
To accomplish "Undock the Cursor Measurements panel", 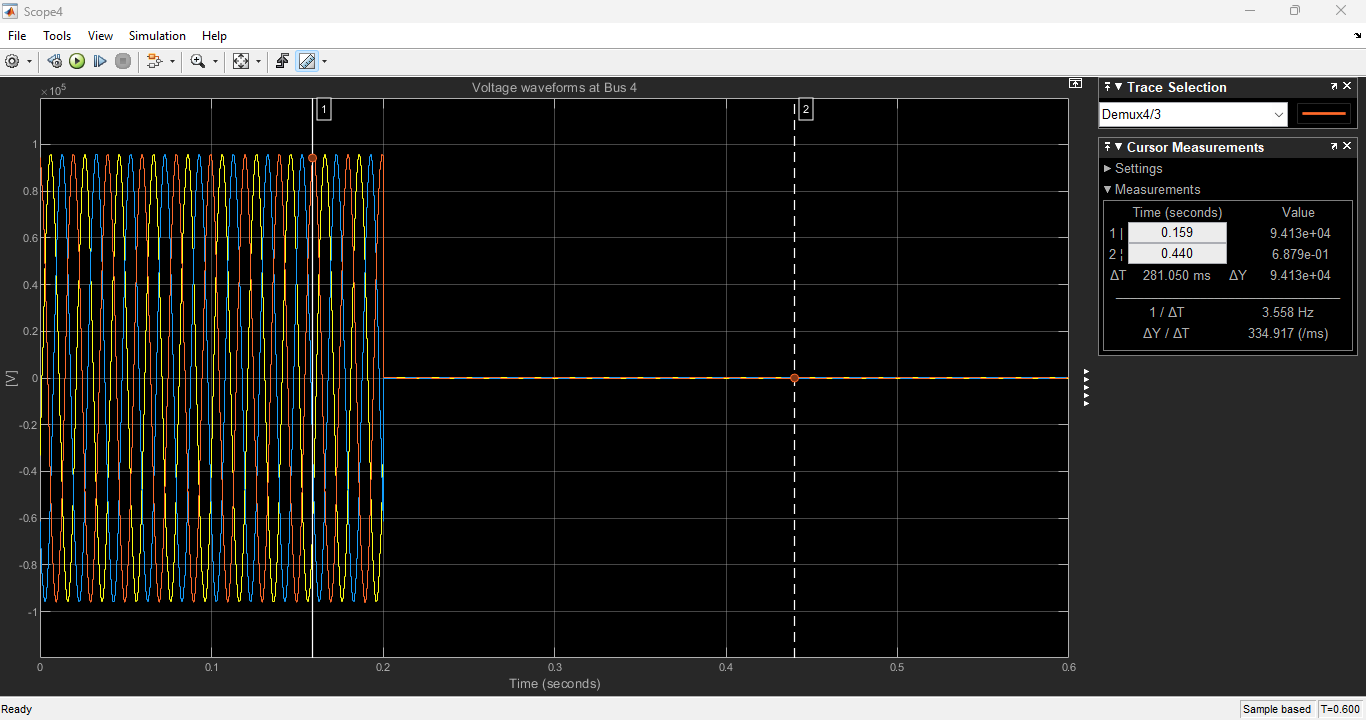I will coord(1334,146).
